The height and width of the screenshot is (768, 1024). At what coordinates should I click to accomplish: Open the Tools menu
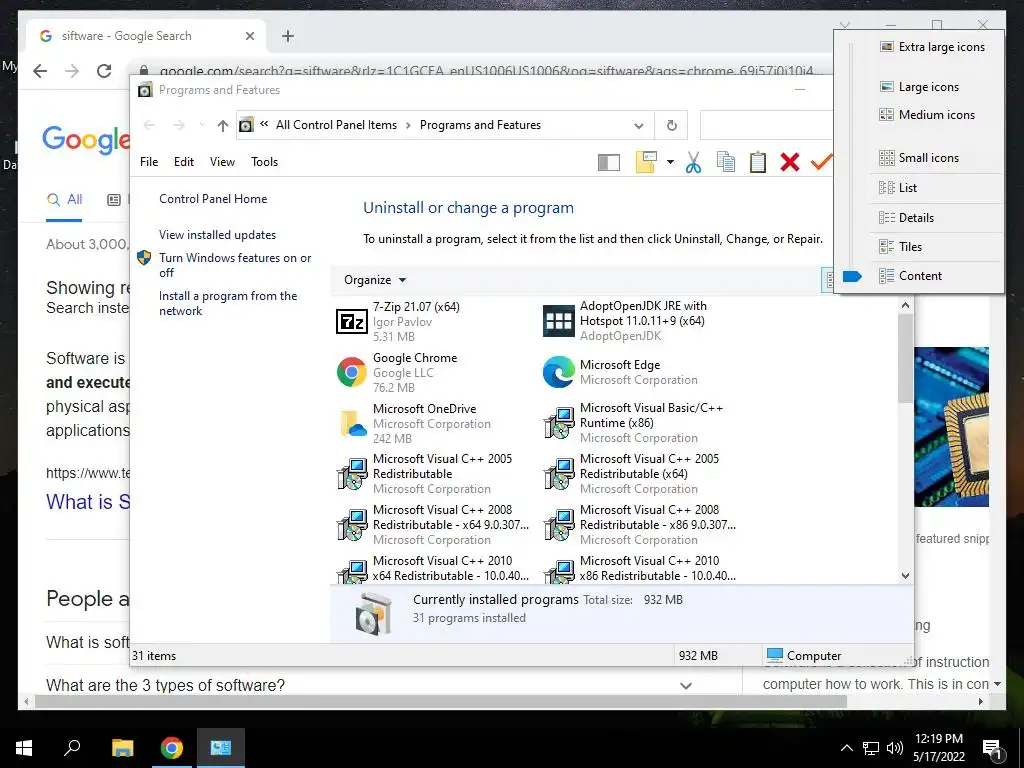[264, 162]
